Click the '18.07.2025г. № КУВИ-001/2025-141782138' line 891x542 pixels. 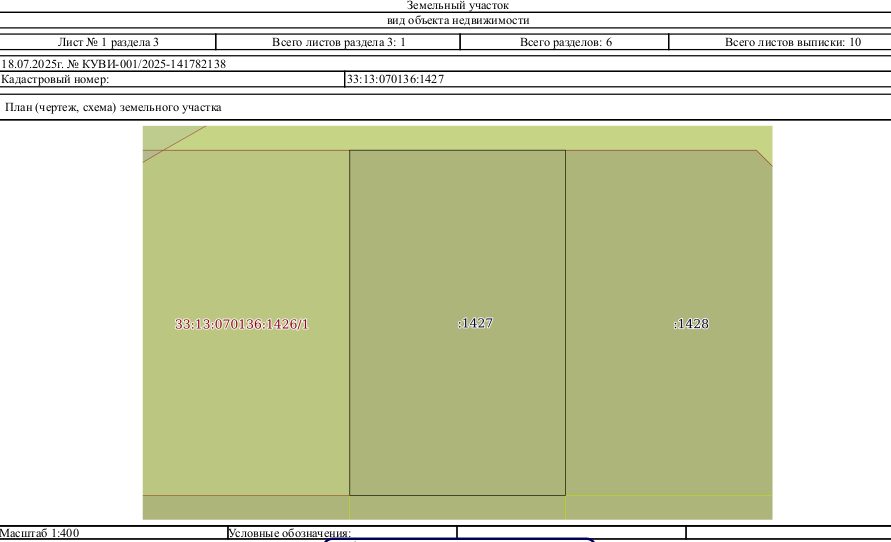pos(114,64)
